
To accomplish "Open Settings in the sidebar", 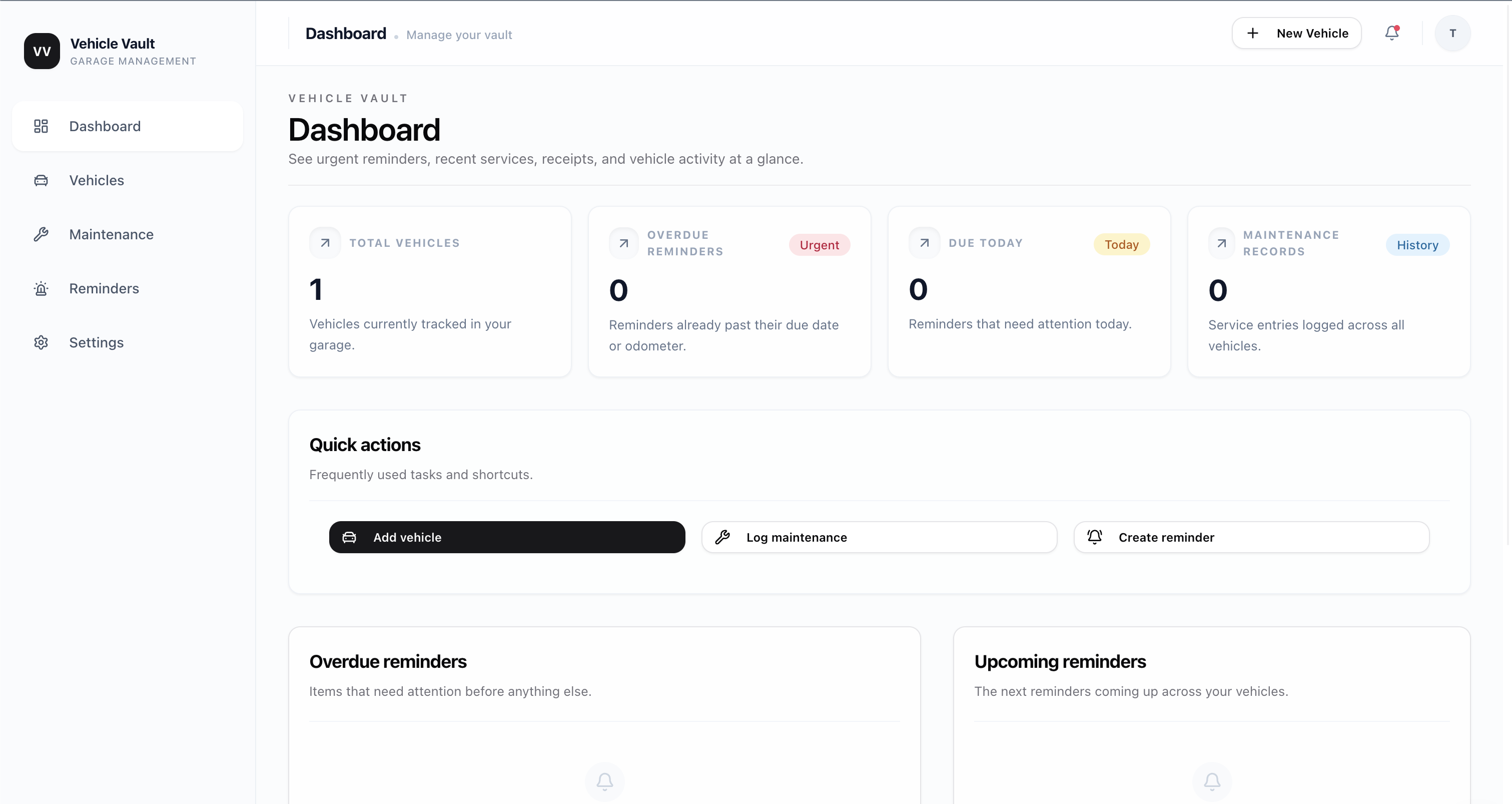I will [x=96, y=342].
